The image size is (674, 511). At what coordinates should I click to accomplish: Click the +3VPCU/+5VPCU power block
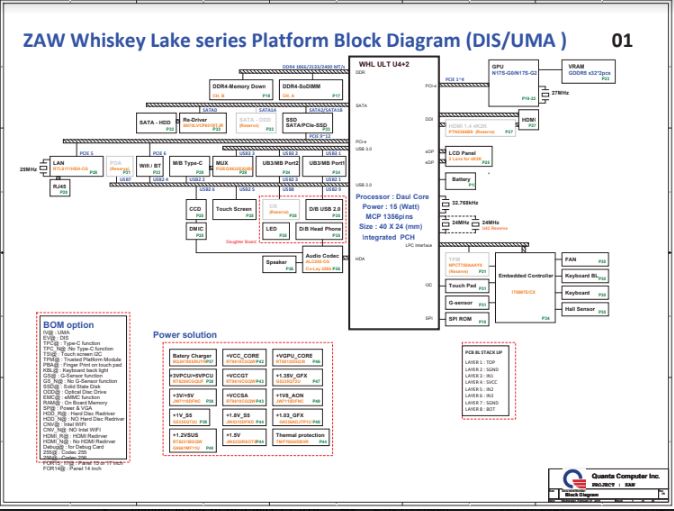tap(193, 378)
